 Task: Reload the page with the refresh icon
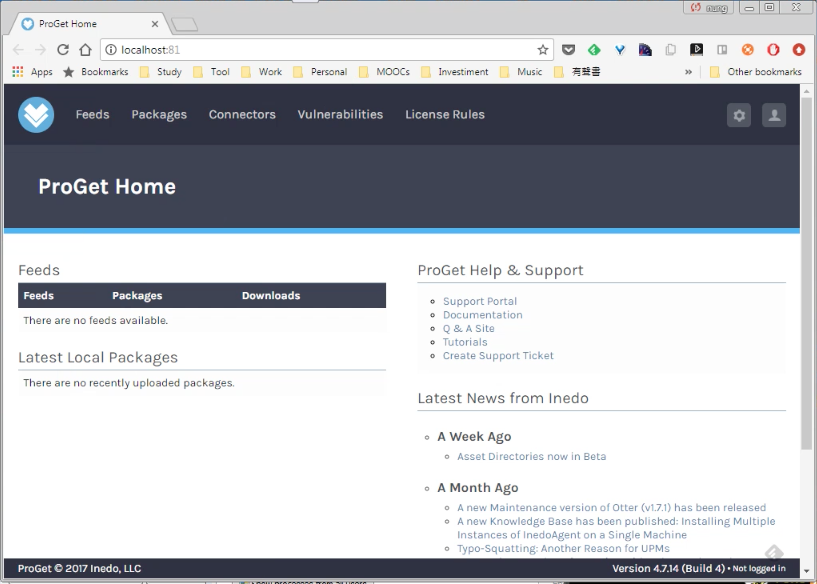click(x=63, y=50)
